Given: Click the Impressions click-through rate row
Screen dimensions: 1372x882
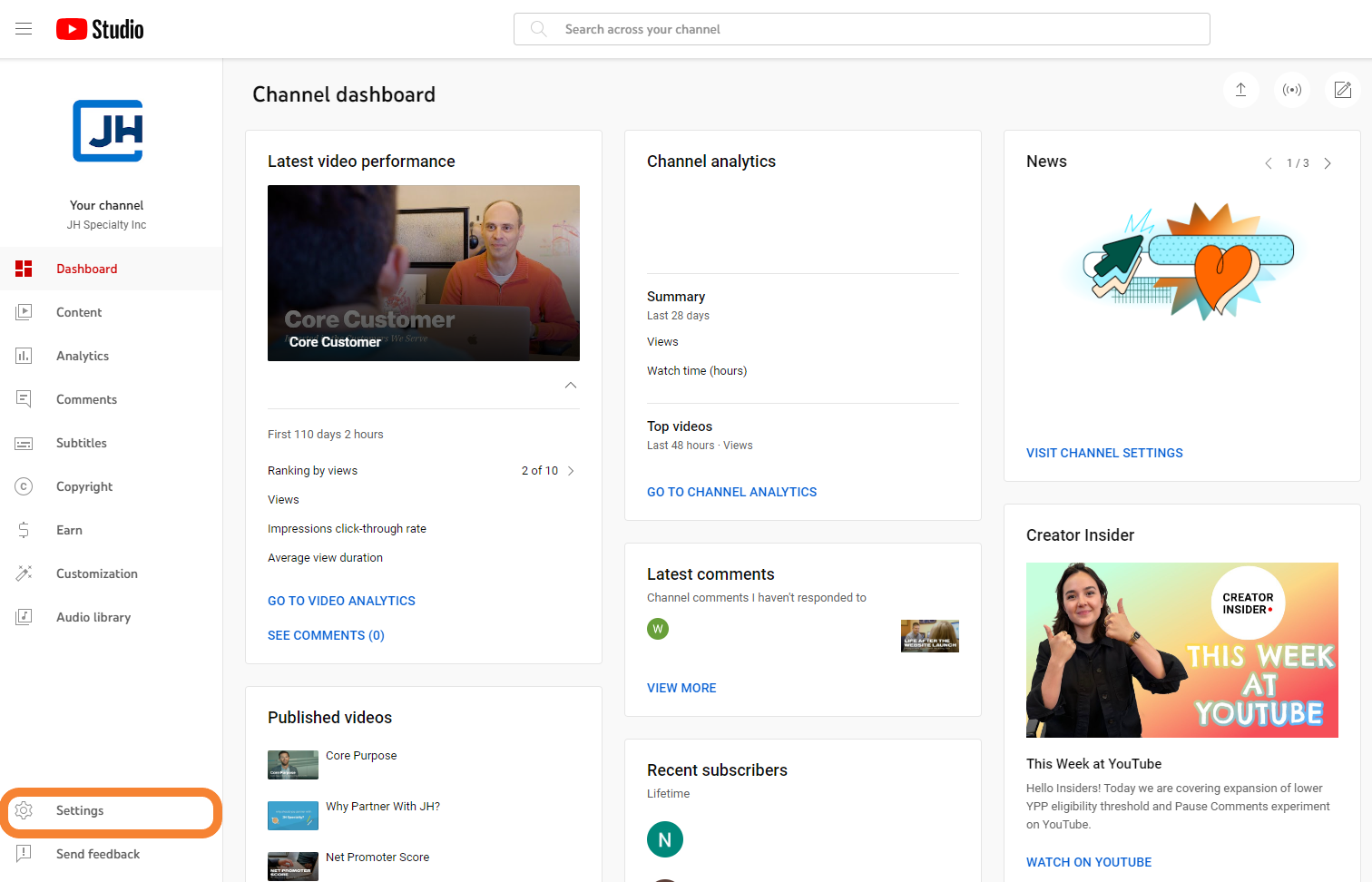Looking at the screenshot, I should click(424, 529).
